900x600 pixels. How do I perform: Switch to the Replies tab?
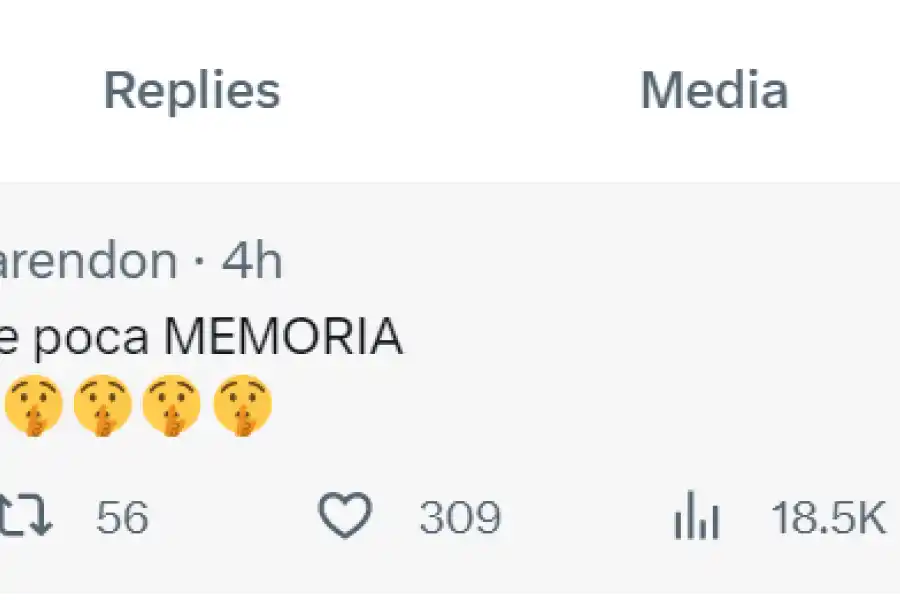(x=192, y=91)
